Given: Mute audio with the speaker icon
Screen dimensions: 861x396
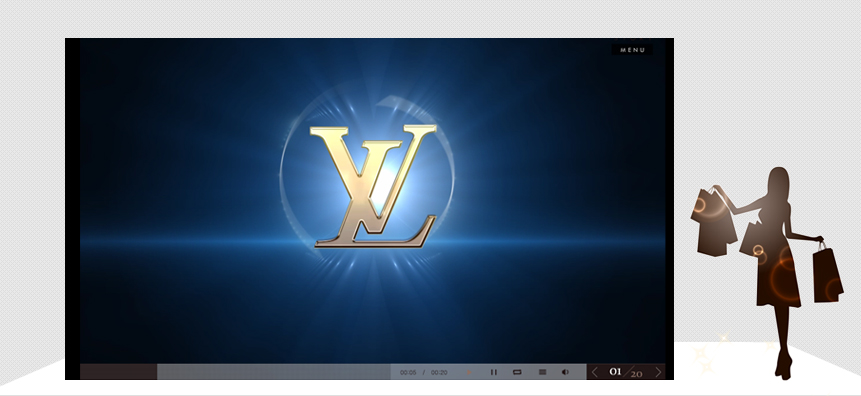Looking at the screenshot, I should tap(566, 372).
